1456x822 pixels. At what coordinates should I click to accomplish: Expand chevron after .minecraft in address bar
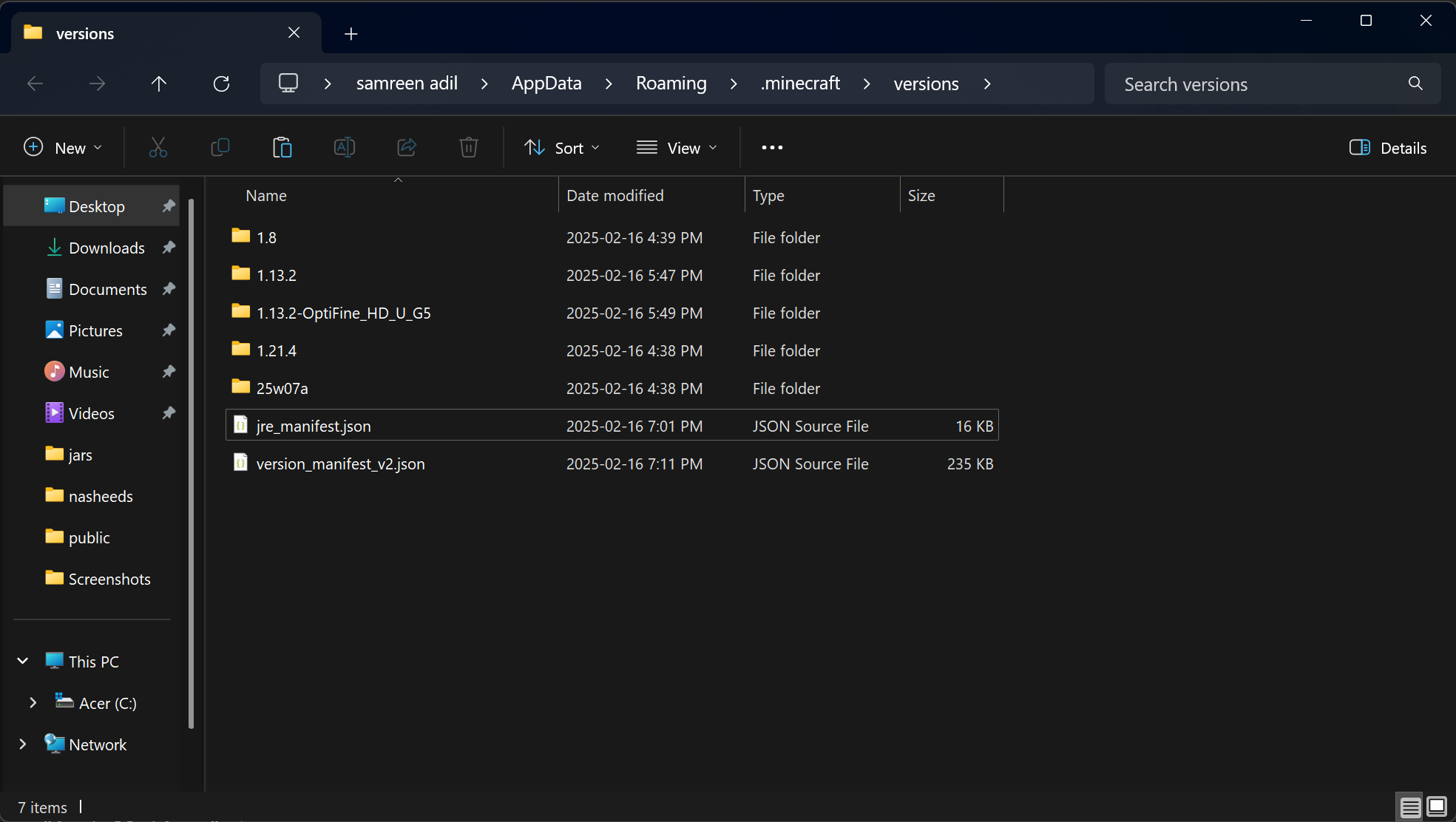coord(867,84)
